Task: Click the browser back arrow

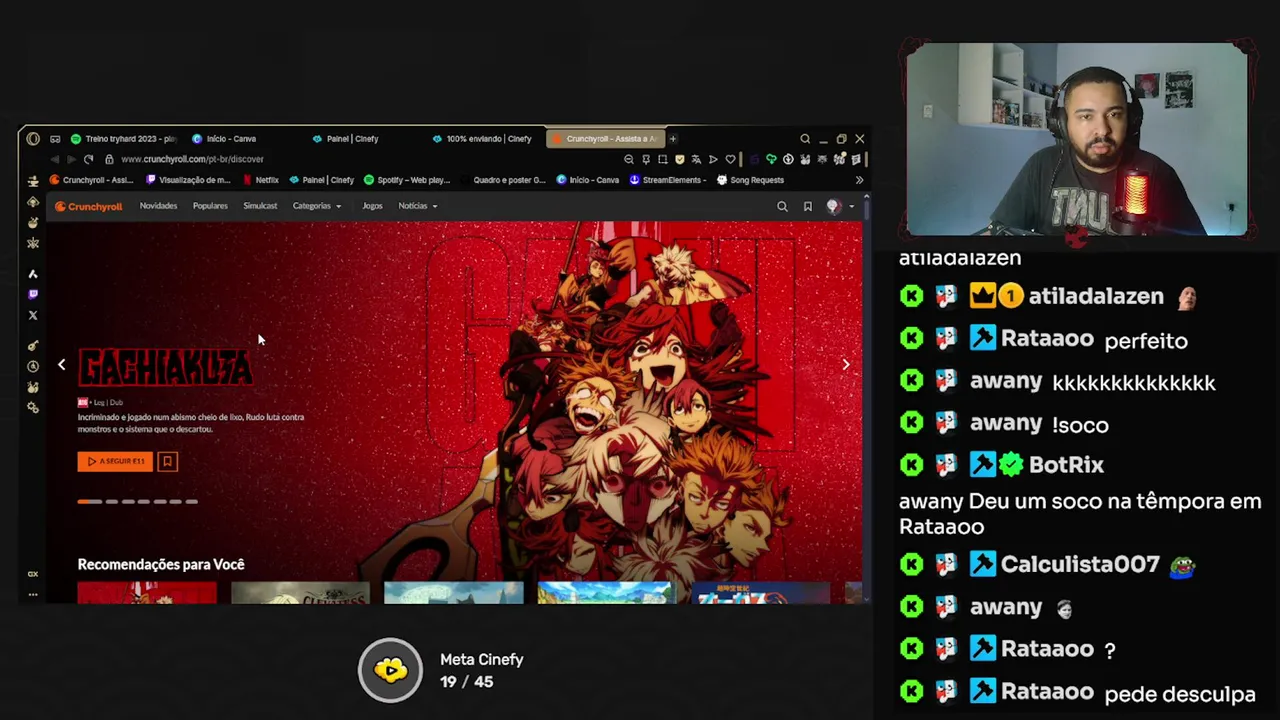Action: [x=54, y=159]
